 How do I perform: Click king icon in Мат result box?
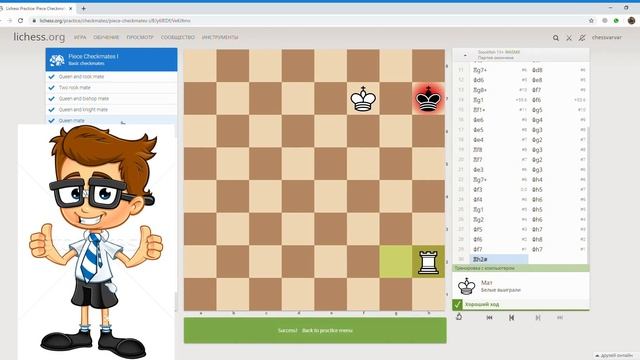tap(466, 286)
